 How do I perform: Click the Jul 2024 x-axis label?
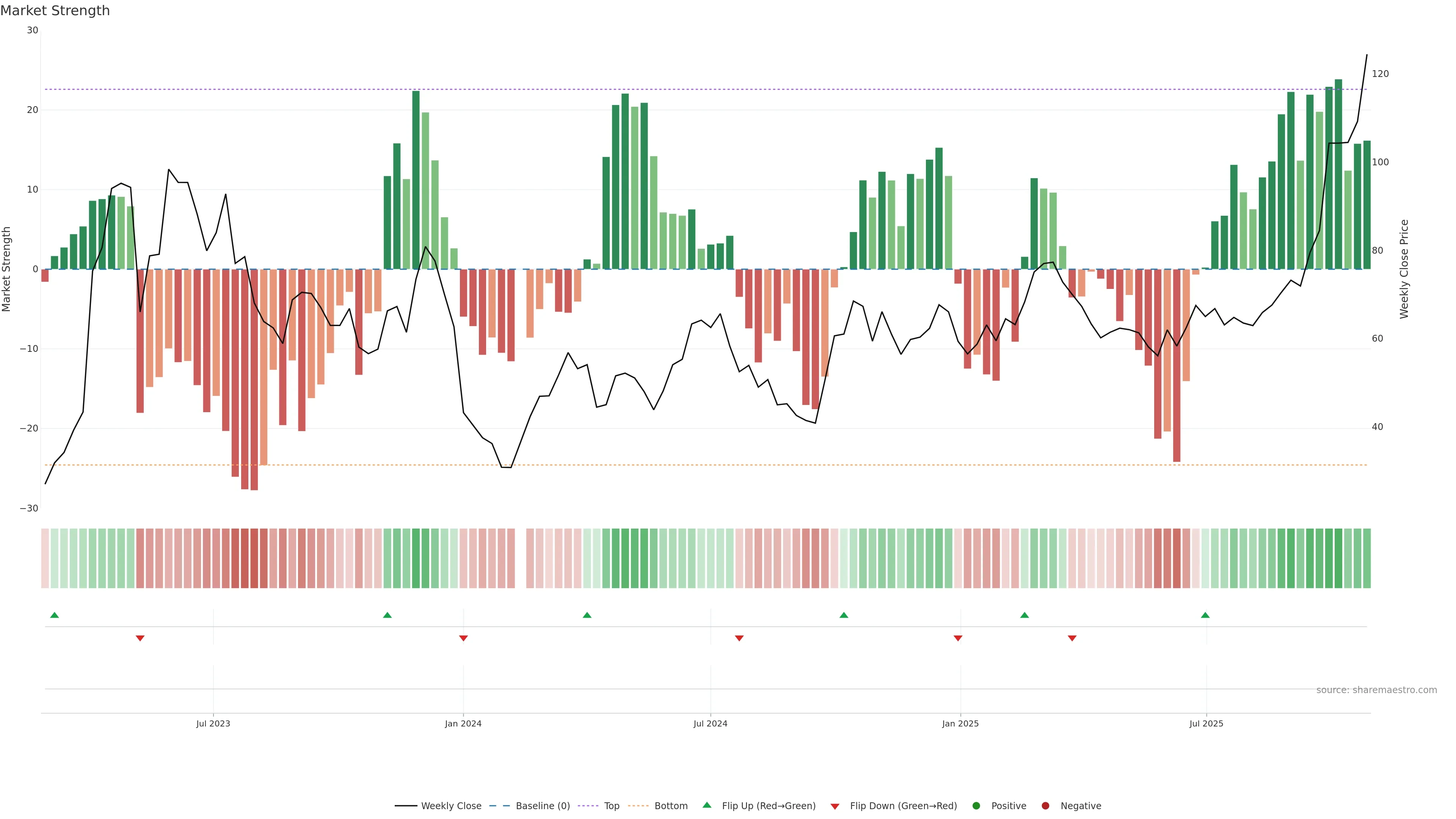(711, 723)
